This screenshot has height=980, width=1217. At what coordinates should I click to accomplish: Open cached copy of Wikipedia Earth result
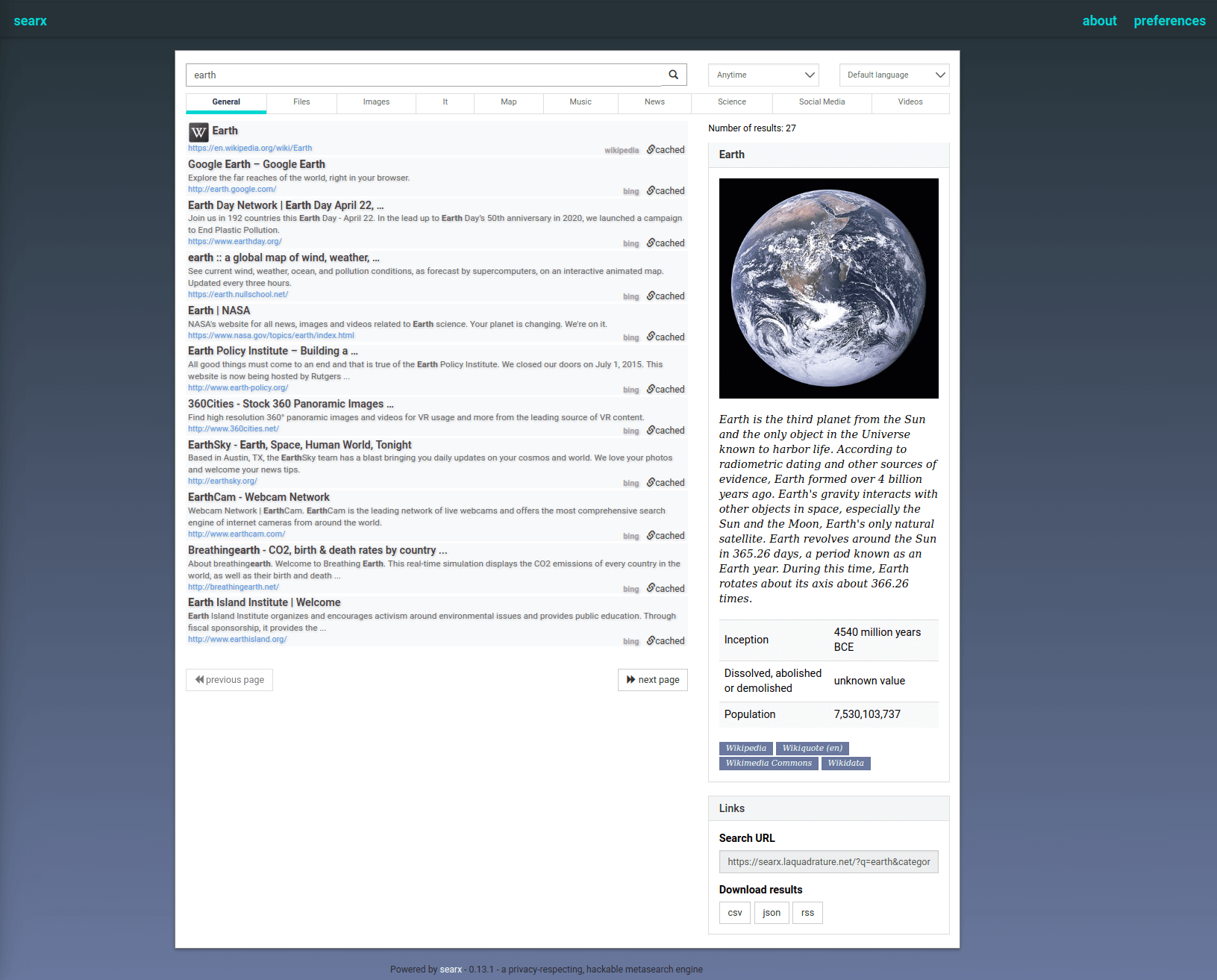[x=666, y=150]
